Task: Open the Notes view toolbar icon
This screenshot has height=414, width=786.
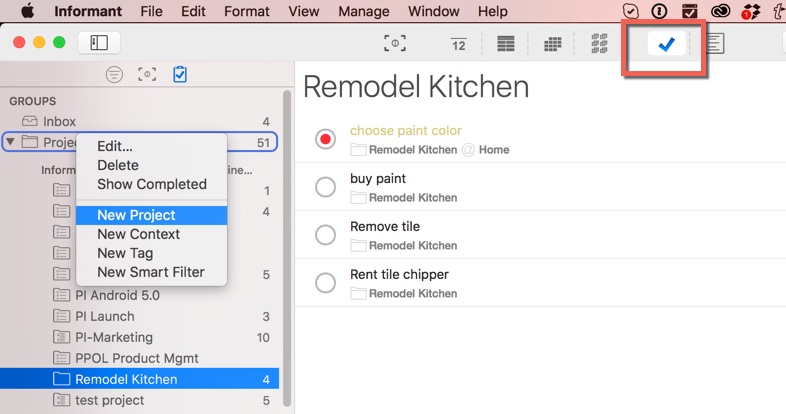Action: pyautogui.click(x=714, y=44)
